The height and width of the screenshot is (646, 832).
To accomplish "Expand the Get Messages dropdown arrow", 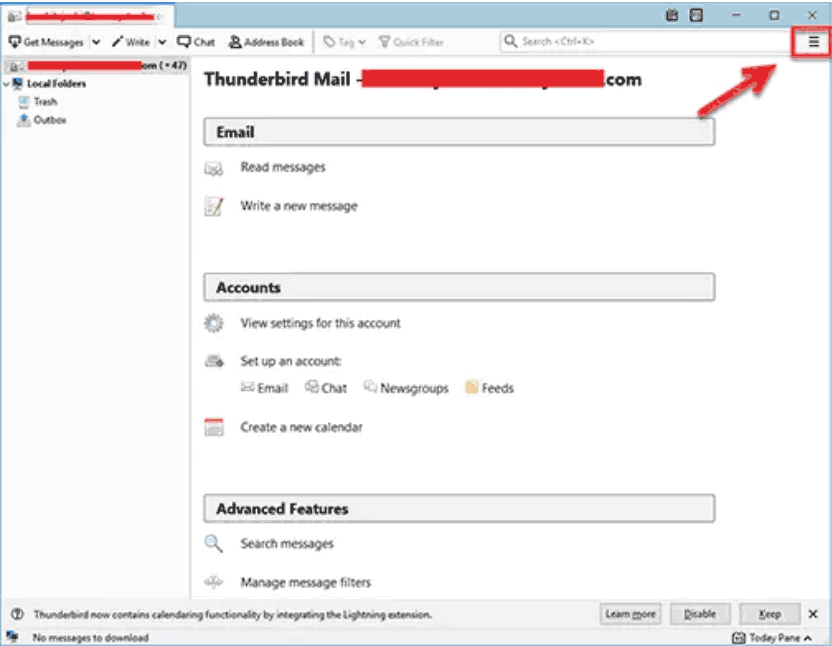I will 96,42.
